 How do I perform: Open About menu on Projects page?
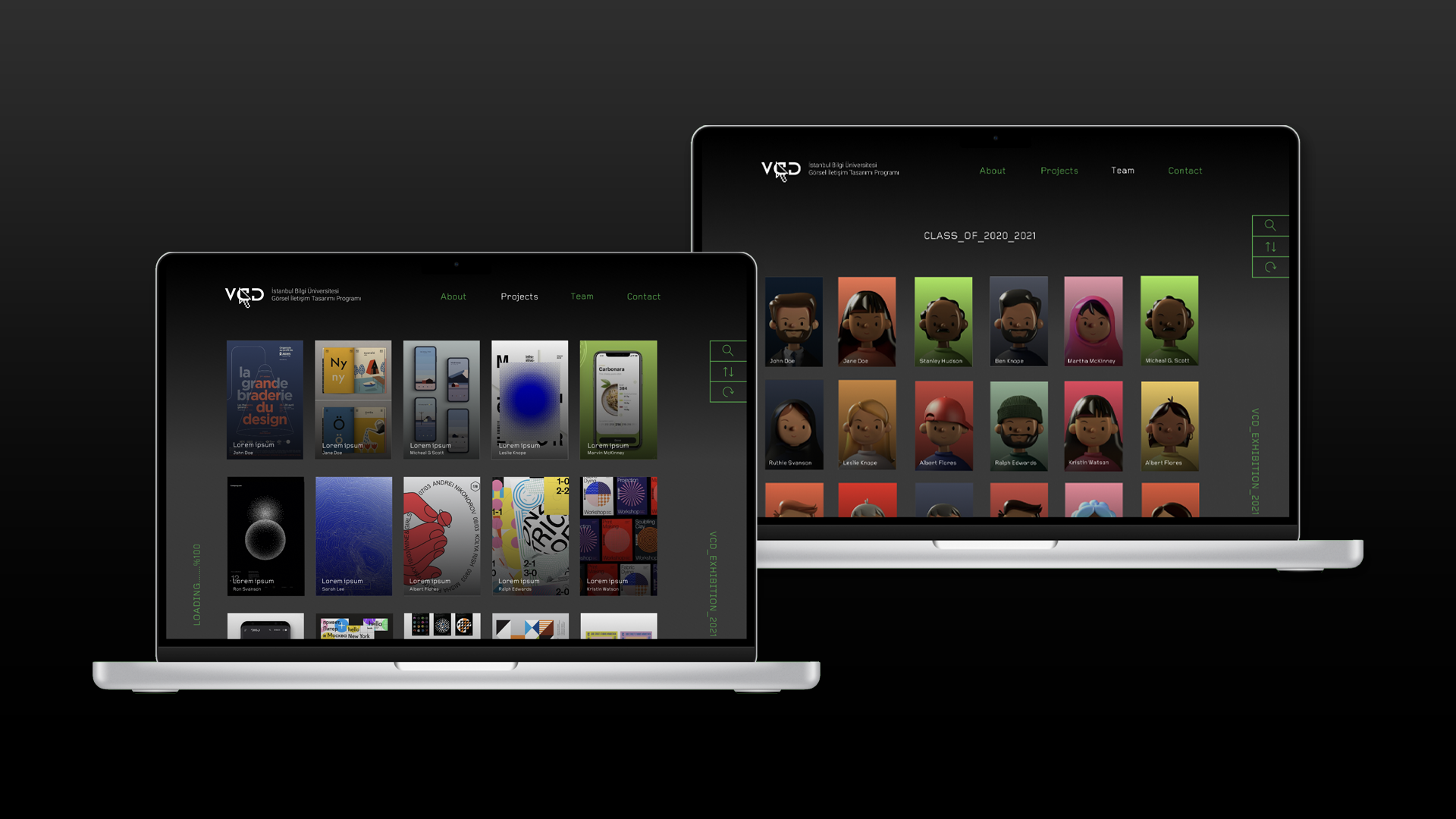point(453,297)
